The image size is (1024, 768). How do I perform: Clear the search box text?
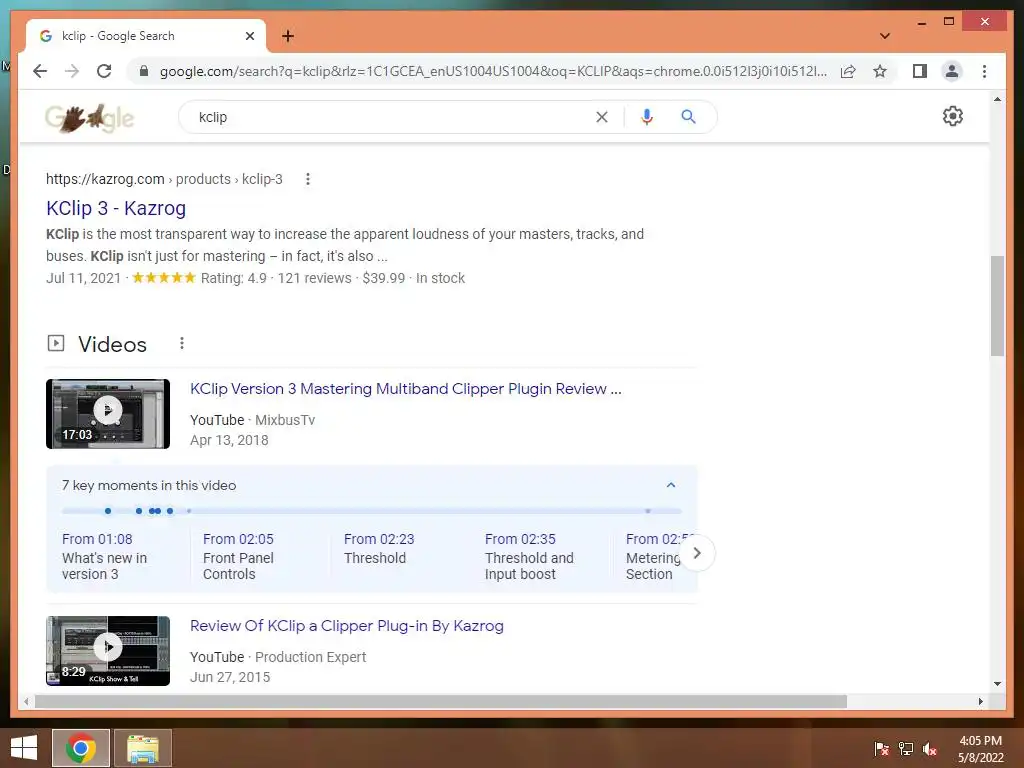(x=601, y=117)
